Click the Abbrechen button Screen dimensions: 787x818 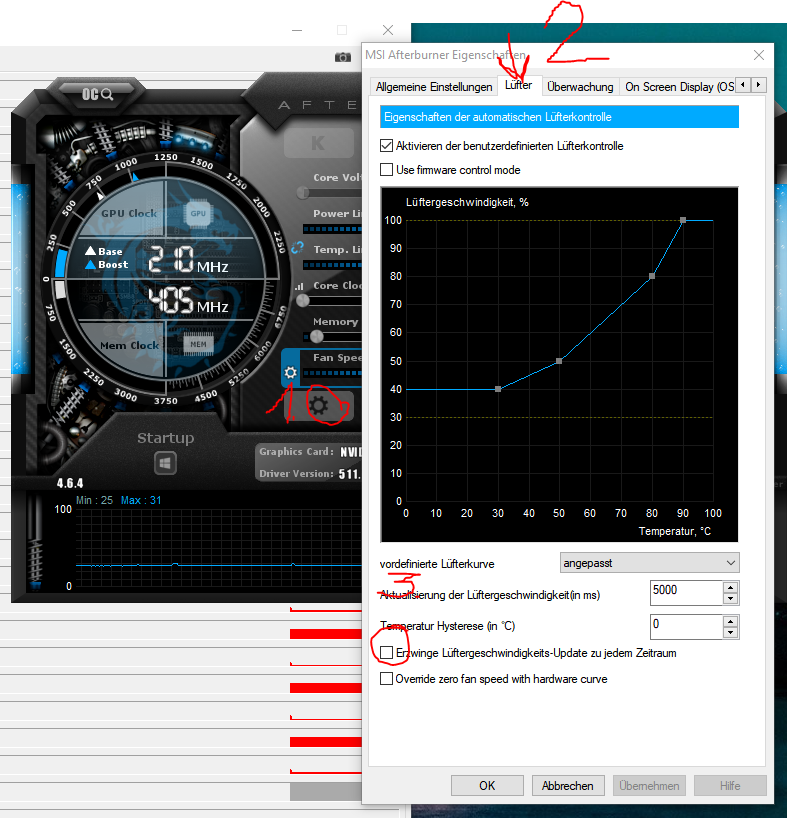tap(568, 786)
